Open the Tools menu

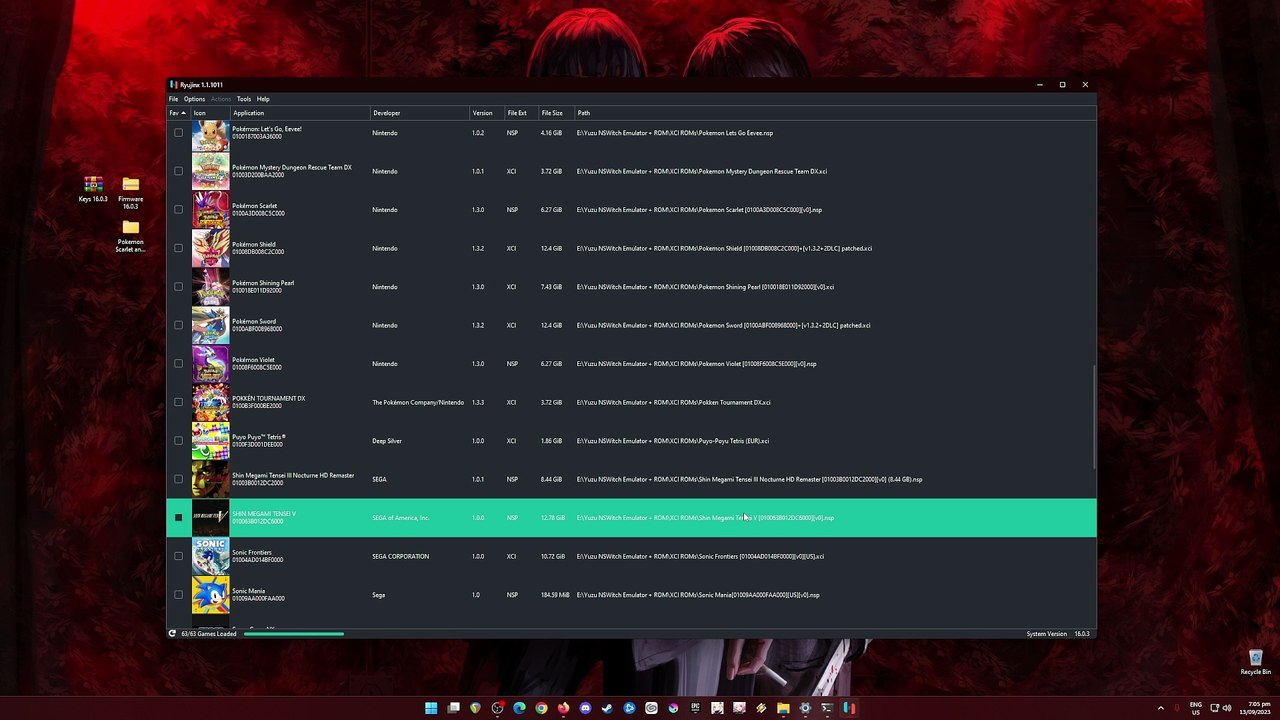click(x=244, y=99)
